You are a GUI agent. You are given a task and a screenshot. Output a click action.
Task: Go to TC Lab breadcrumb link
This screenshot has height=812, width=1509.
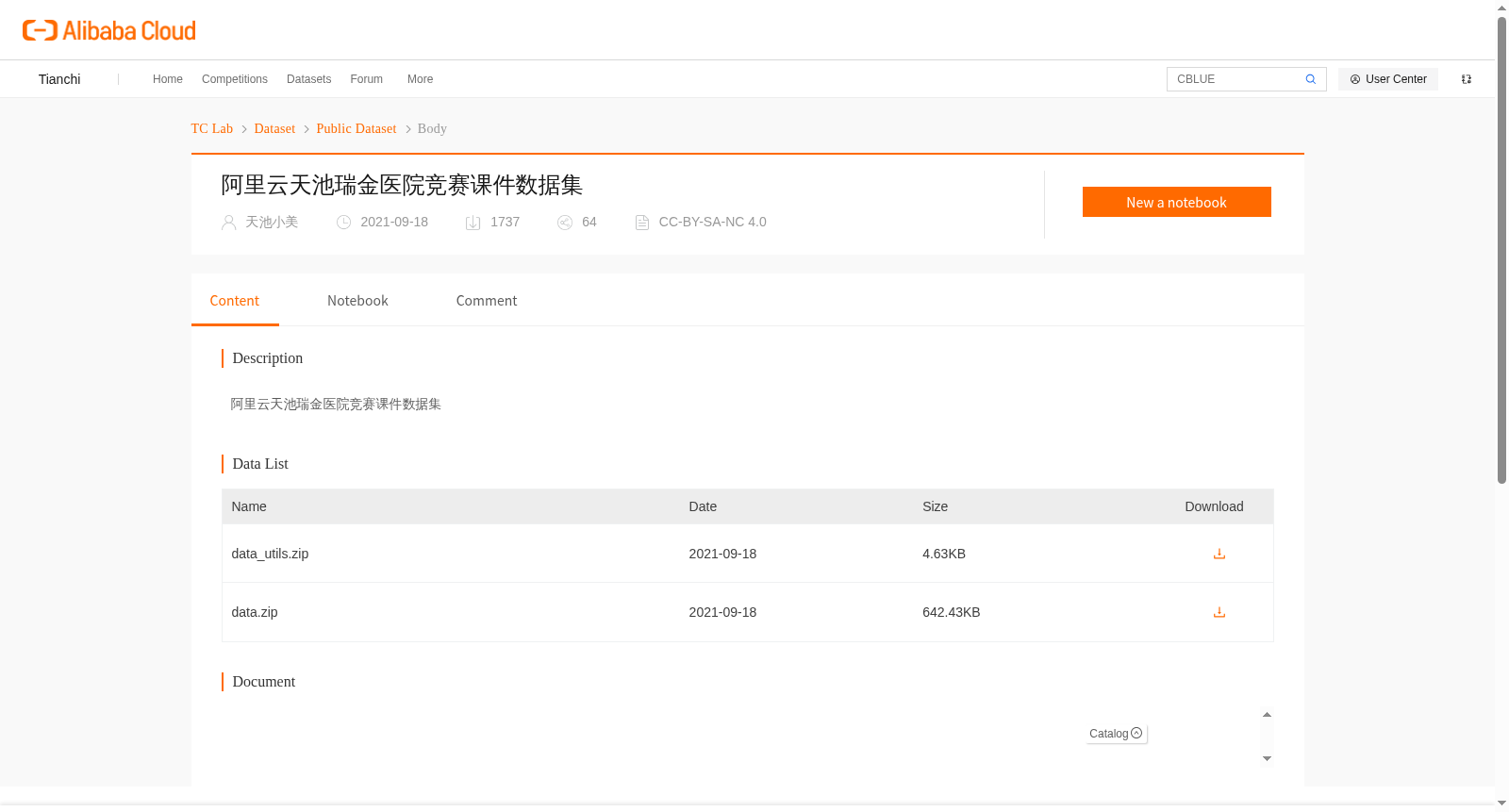[x=212, y=128]
